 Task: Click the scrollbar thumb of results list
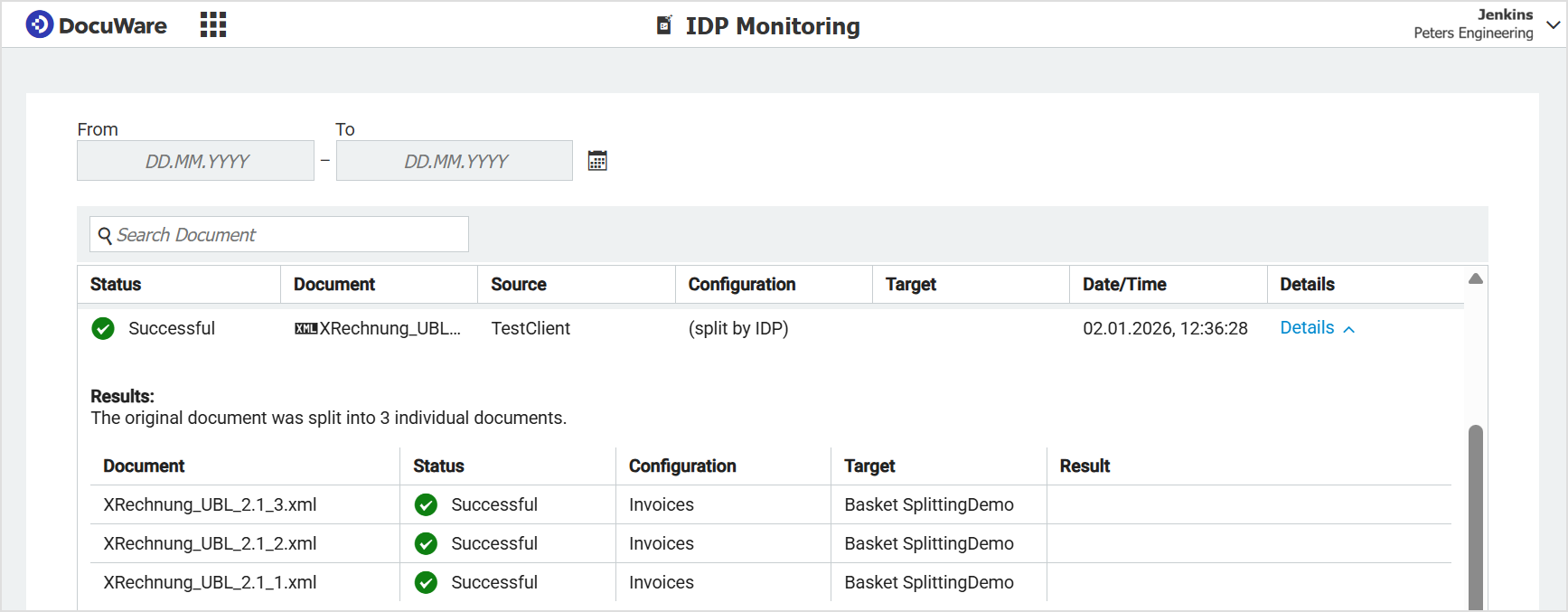click(x=1476, y=515)
